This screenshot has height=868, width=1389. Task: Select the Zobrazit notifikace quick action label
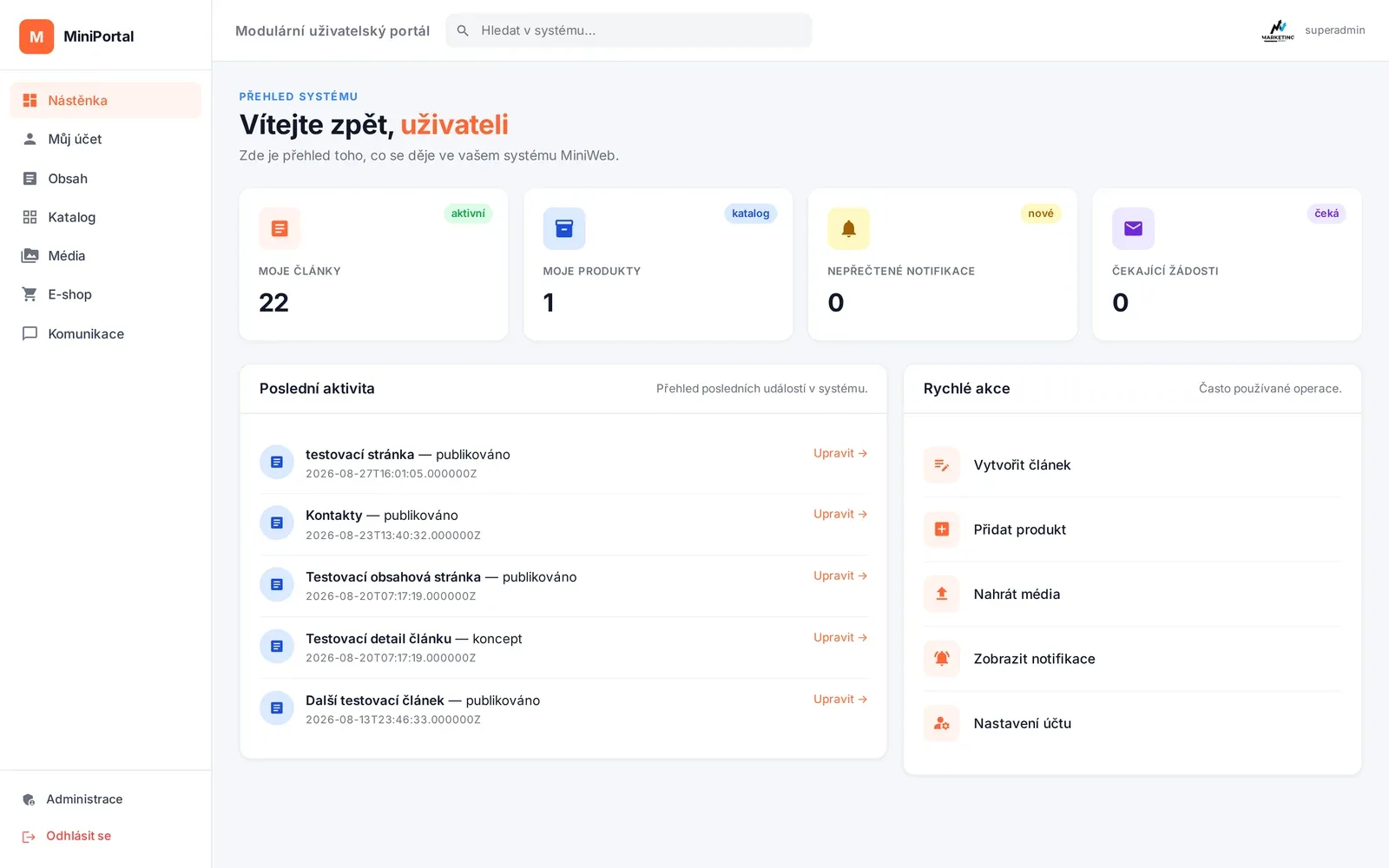point(1034,659)
